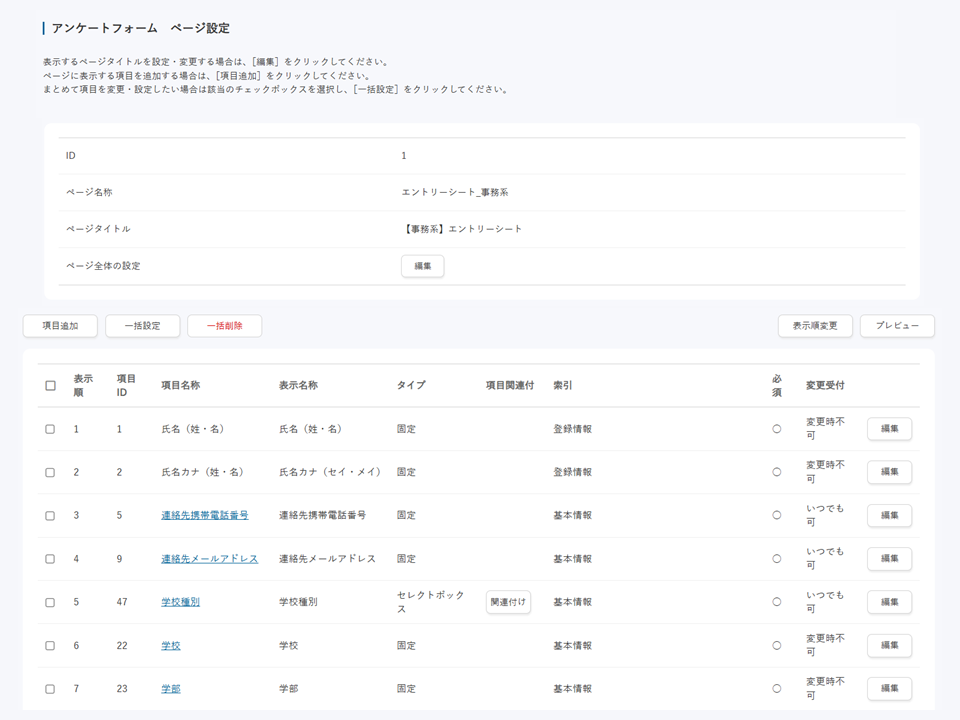The height and width of the screenshot is (720, 960).
Task: Open 一括設定 bulk settings
Action: coord(142,326)
